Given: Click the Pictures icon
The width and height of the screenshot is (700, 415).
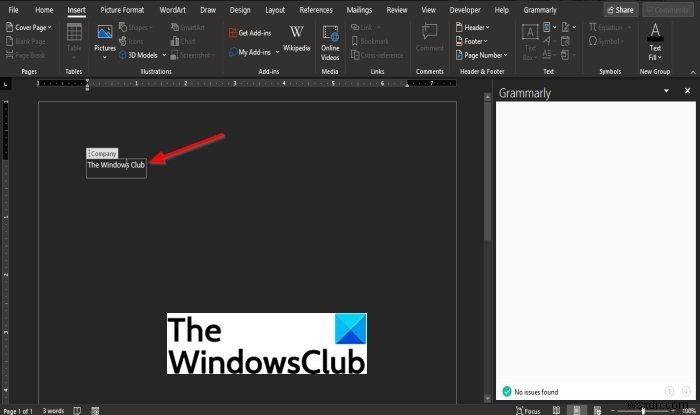Looking at the screenshot, I should (105, 33).
